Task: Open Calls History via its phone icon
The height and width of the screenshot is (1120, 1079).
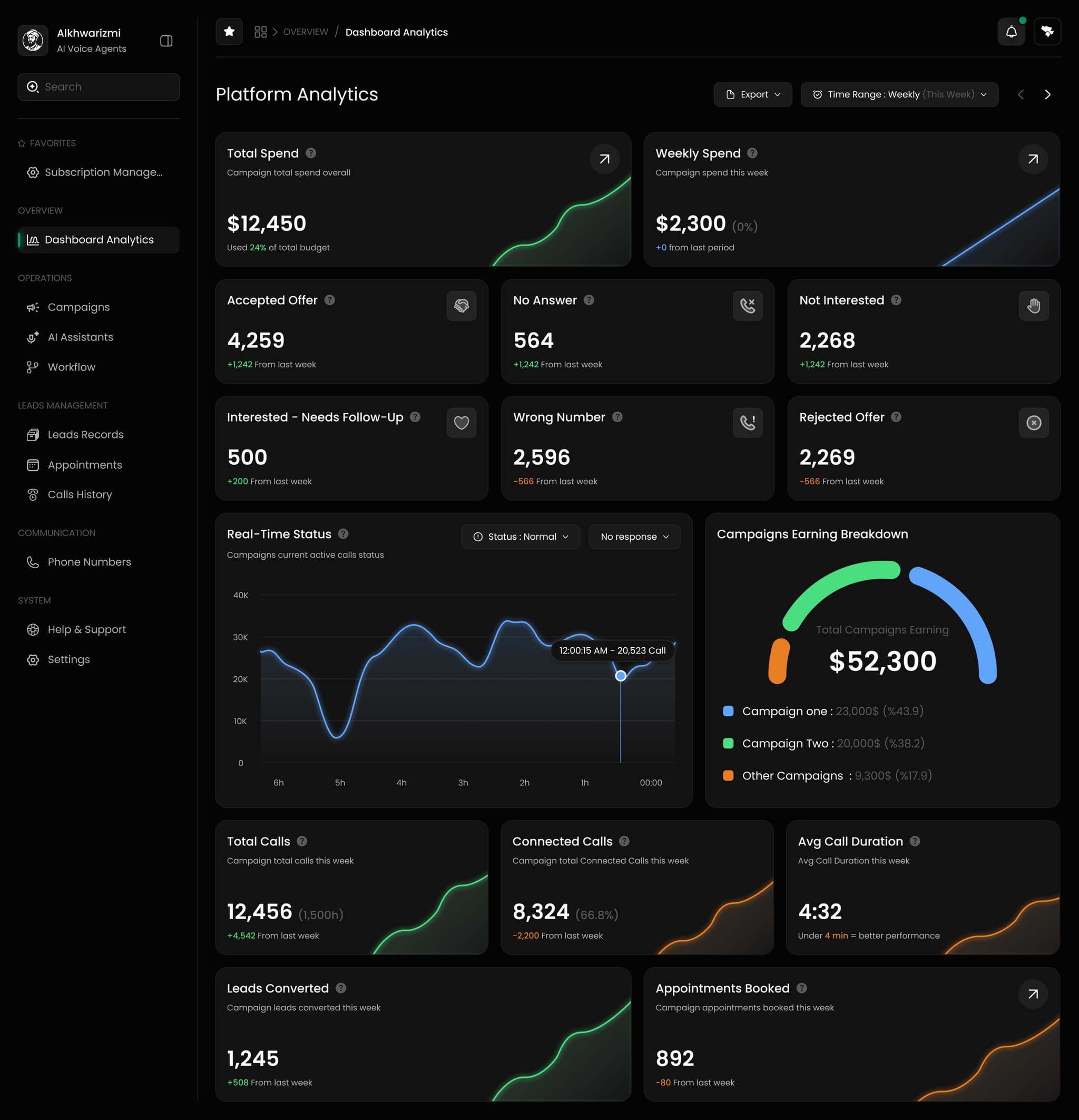Action: tap(33, 494)
